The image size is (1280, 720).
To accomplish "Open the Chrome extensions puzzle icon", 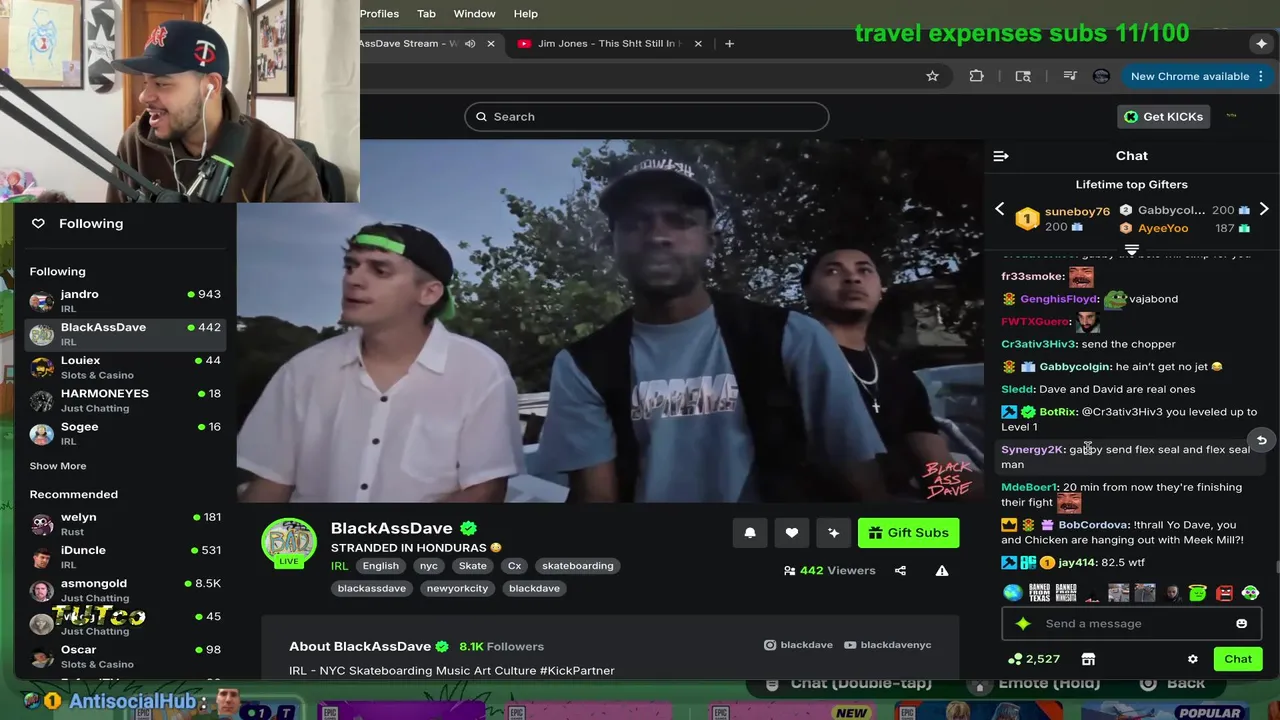I will (976, 76).
